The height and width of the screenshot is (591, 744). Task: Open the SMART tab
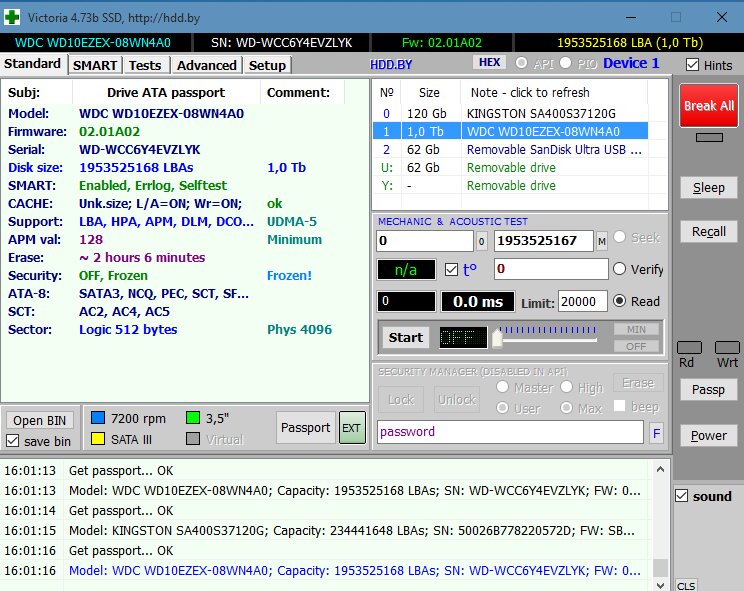point(95,65)
